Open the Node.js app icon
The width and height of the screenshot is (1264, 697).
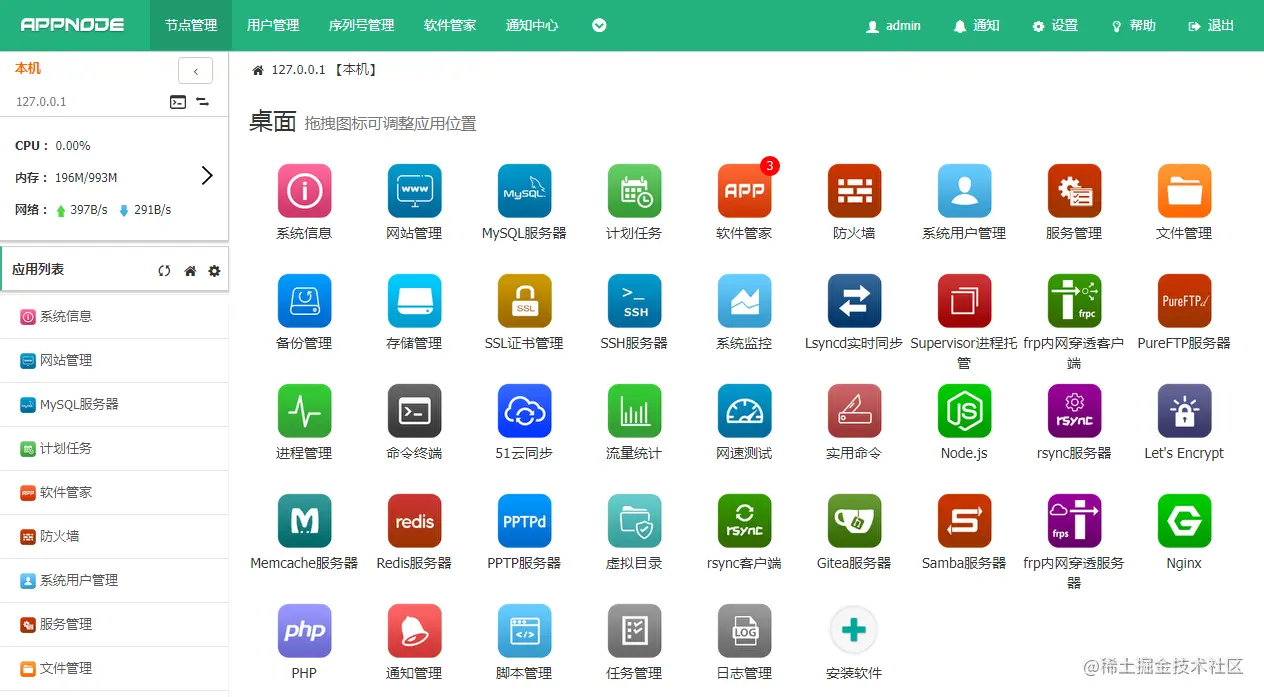964,411
